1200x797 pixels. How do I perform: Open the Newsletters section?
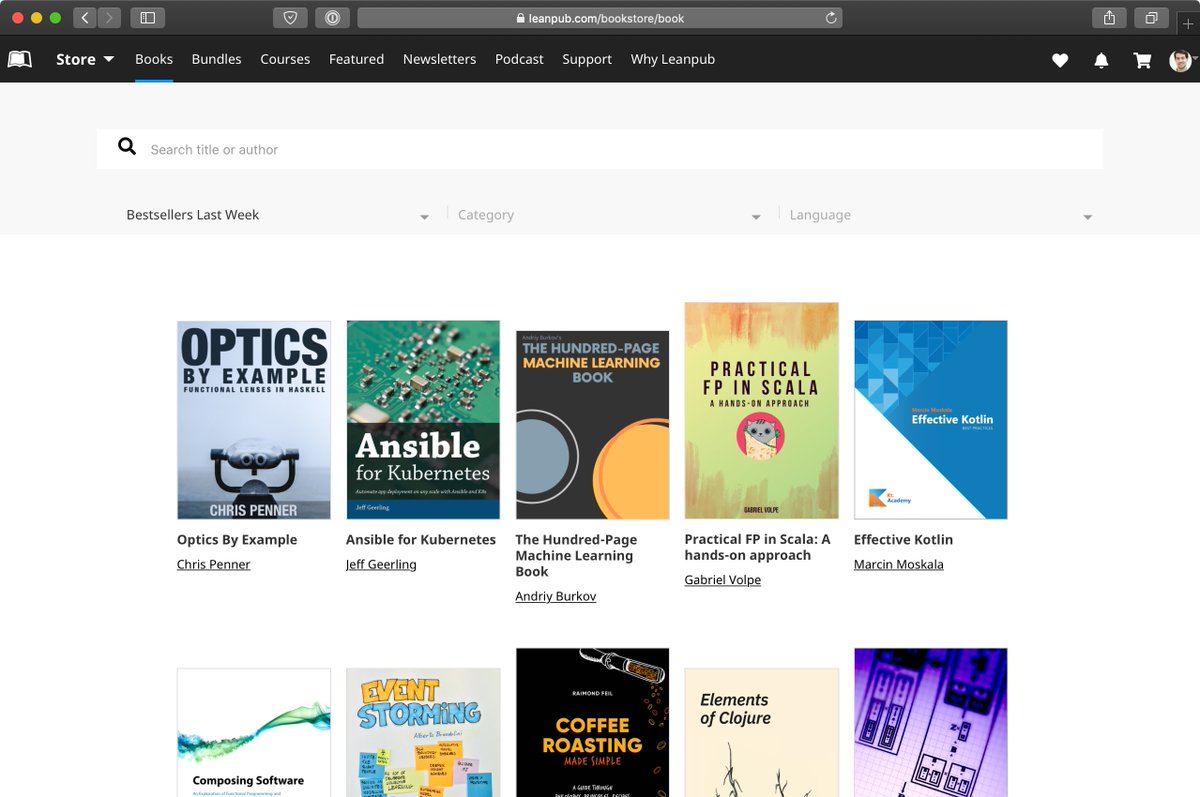click(439, 59)
